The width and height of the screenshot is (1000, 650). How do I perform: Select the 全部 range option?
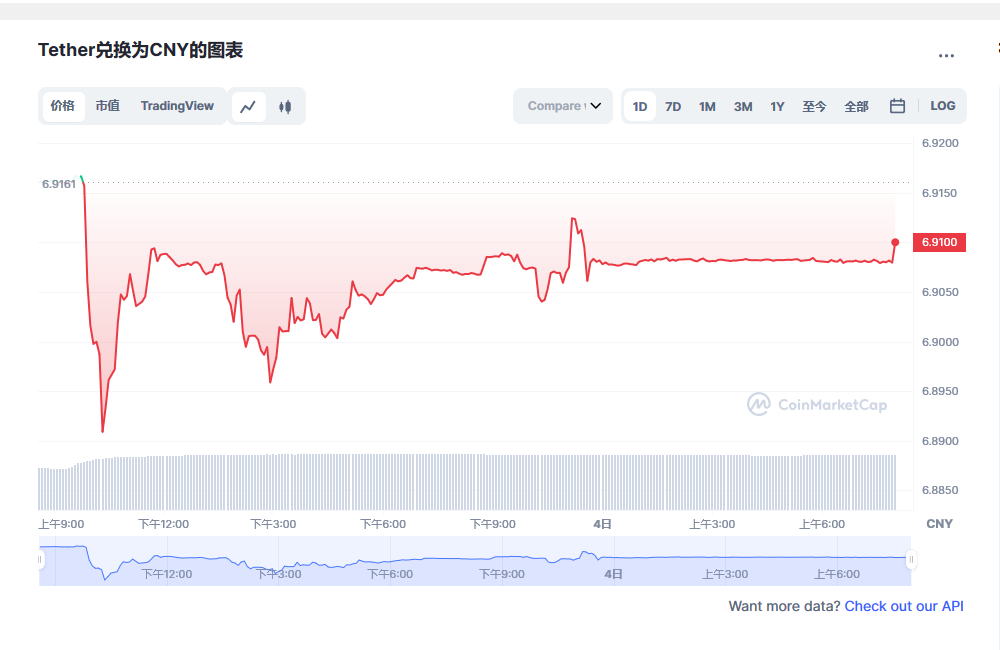856,105
